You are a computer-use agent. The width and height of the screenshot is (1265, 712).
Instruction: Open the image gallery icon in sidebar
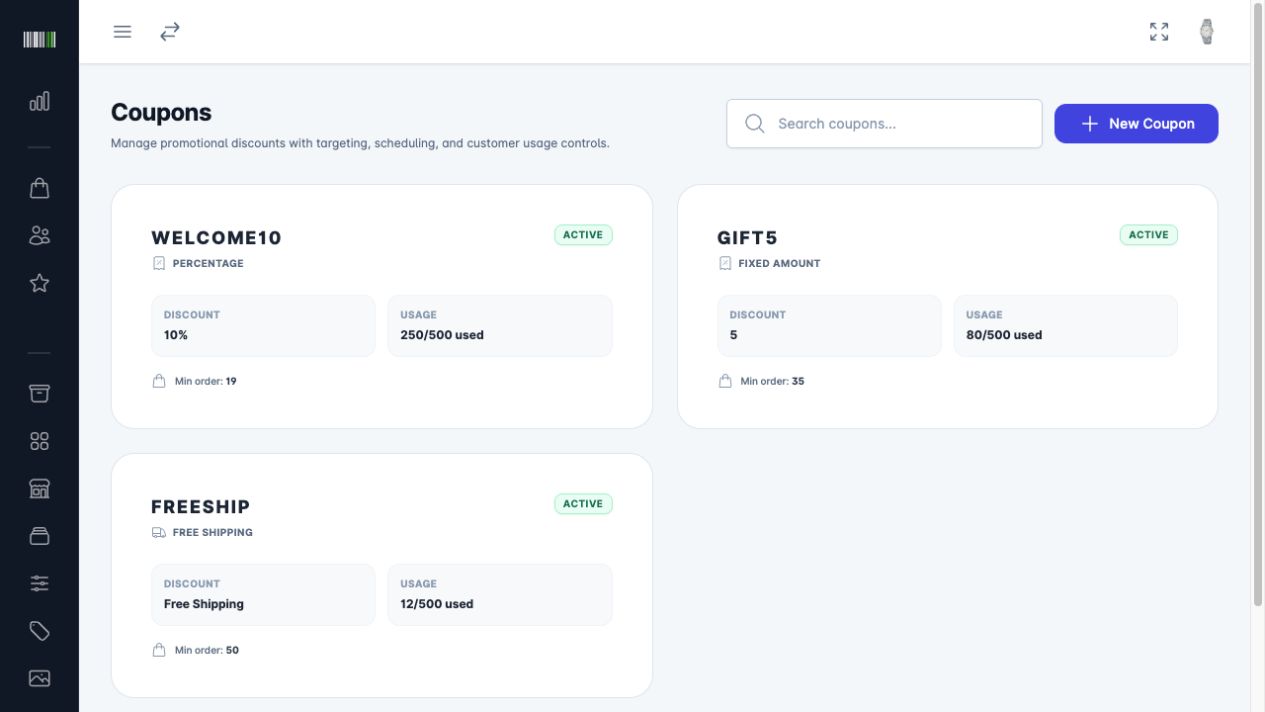click(x=39, y=678)
